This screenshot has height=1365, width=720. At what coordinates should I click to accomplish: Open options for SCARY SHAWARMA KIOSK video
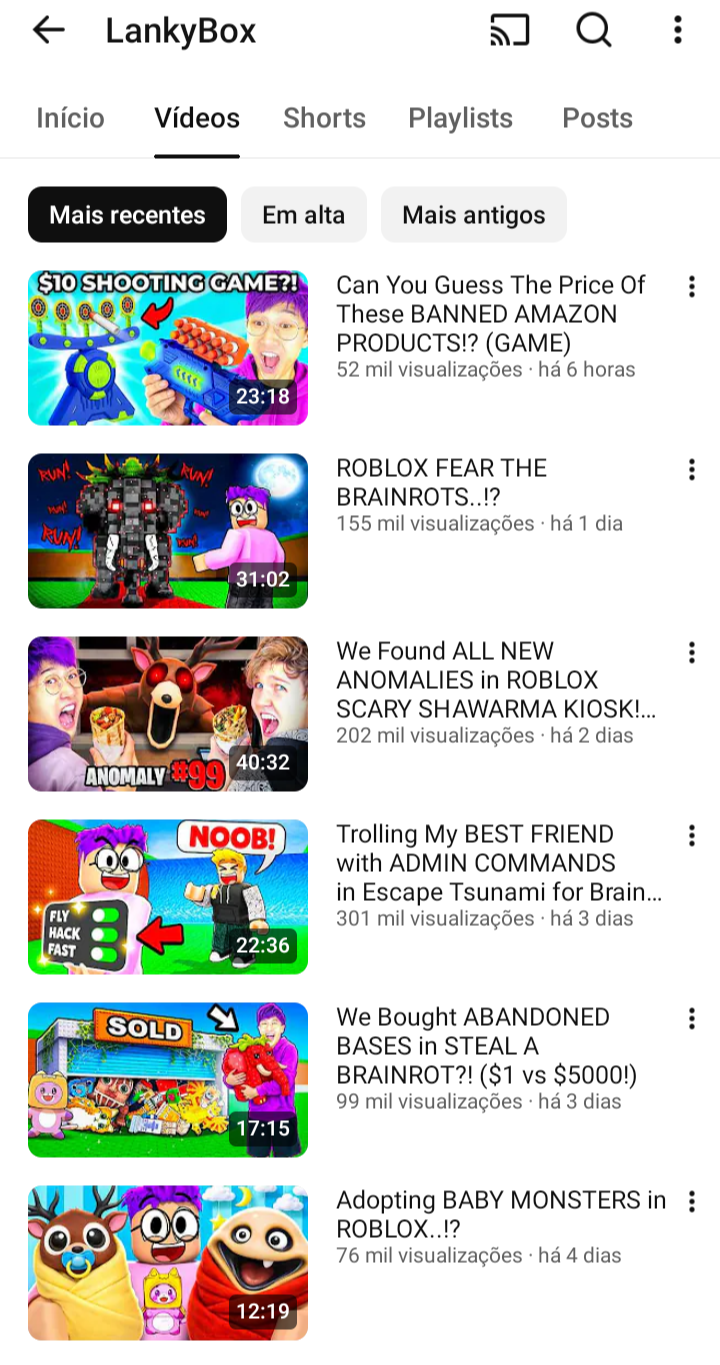[x=691, y=653]
